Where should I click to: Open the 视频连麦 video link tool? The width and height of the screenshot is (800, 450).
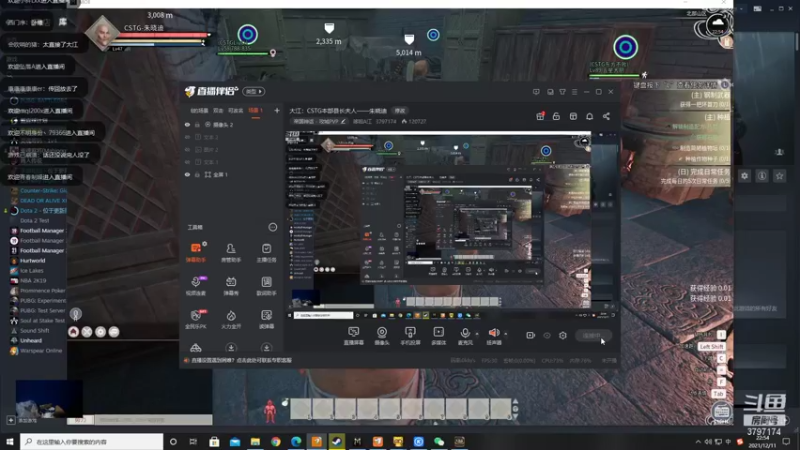[196, 286]
